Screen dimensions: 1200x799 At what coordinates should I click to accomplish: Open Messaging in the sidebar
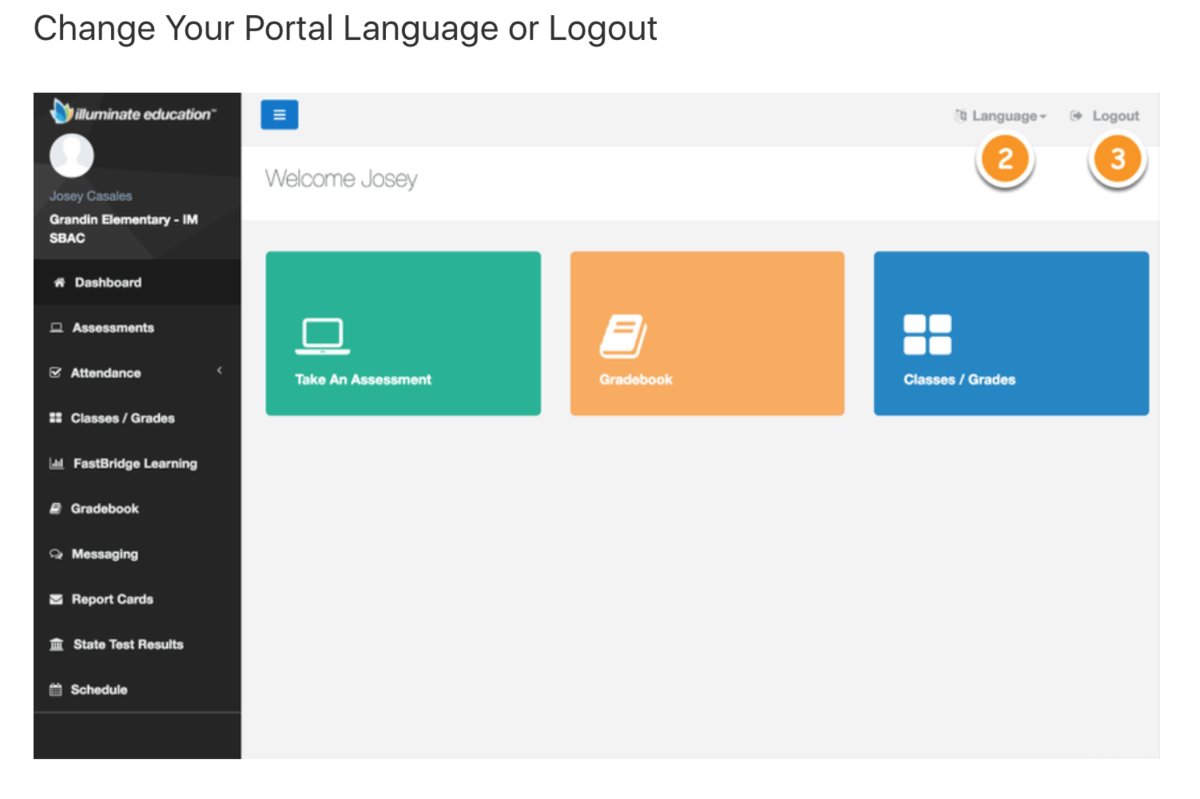137,553
